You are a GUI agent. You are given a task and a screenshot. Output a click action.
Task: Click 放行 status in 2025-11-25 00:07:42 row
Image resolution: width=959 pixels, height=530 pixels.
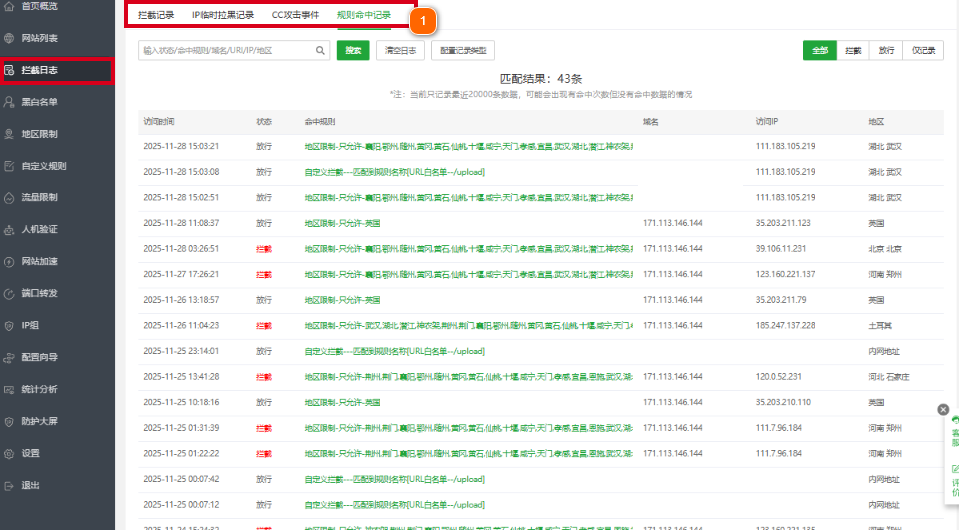264,480
